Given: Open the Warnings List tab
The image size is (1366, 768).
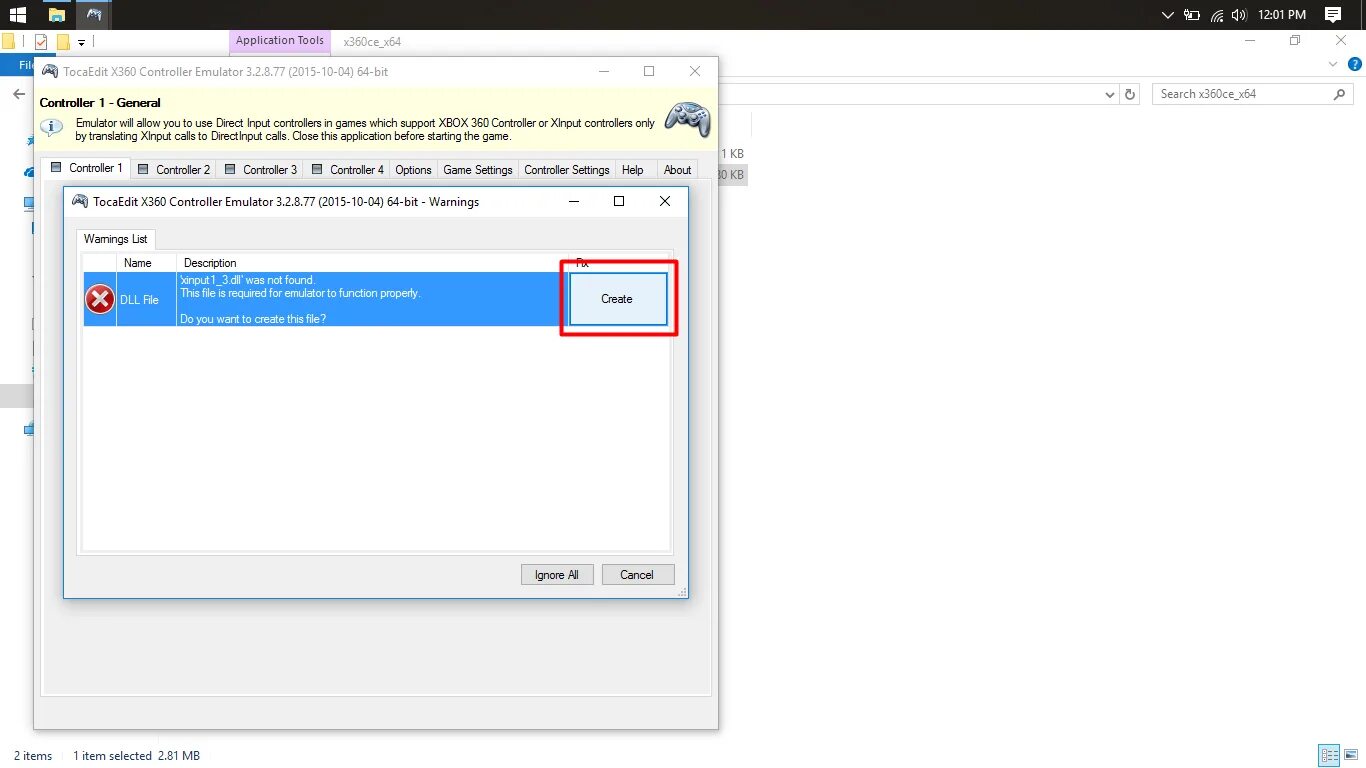Looking at the screenshot, I should point(116,239).
